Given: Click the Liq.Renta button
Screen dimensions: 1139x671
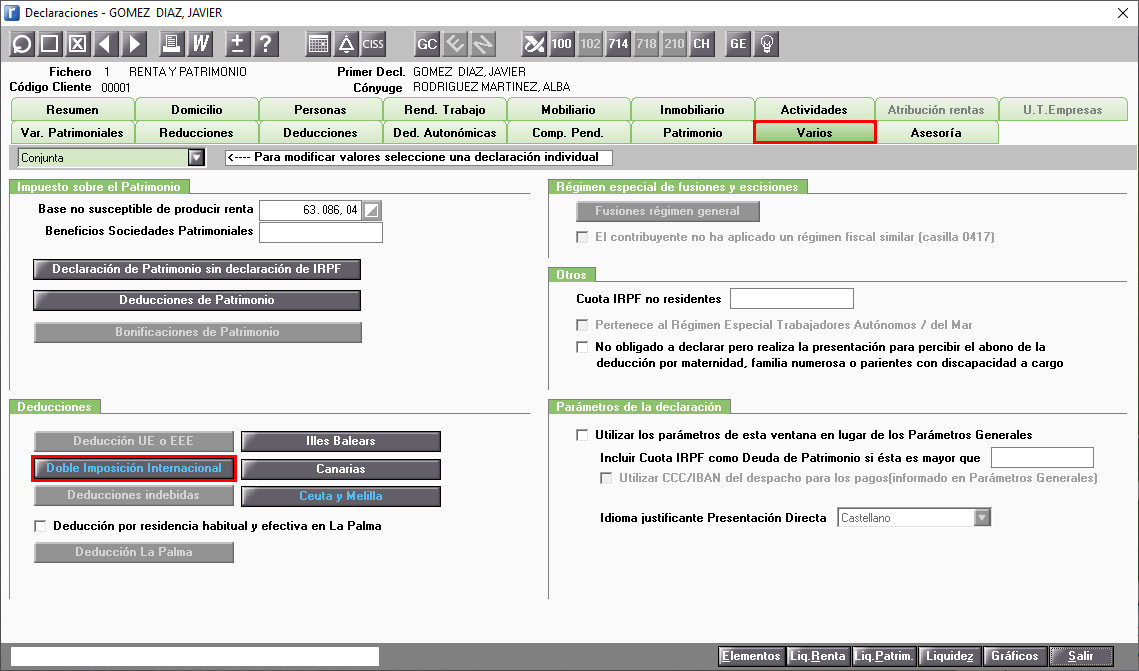Looking at the screenshot, I should click(818, 656).
